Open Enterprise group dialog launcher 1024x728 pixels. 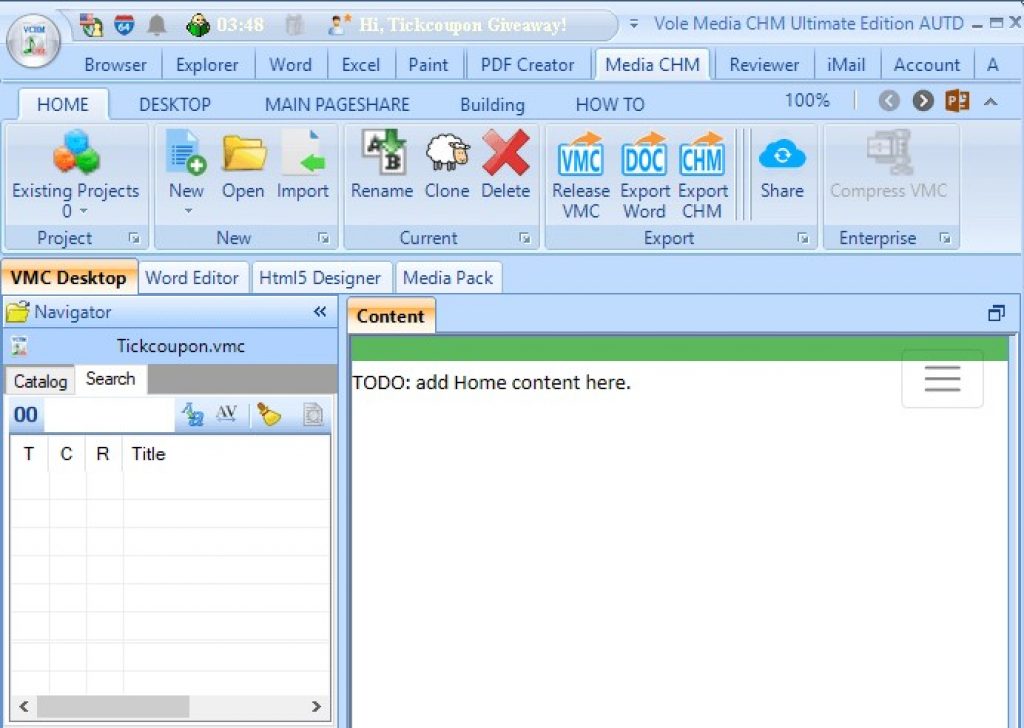pos(945,238)
